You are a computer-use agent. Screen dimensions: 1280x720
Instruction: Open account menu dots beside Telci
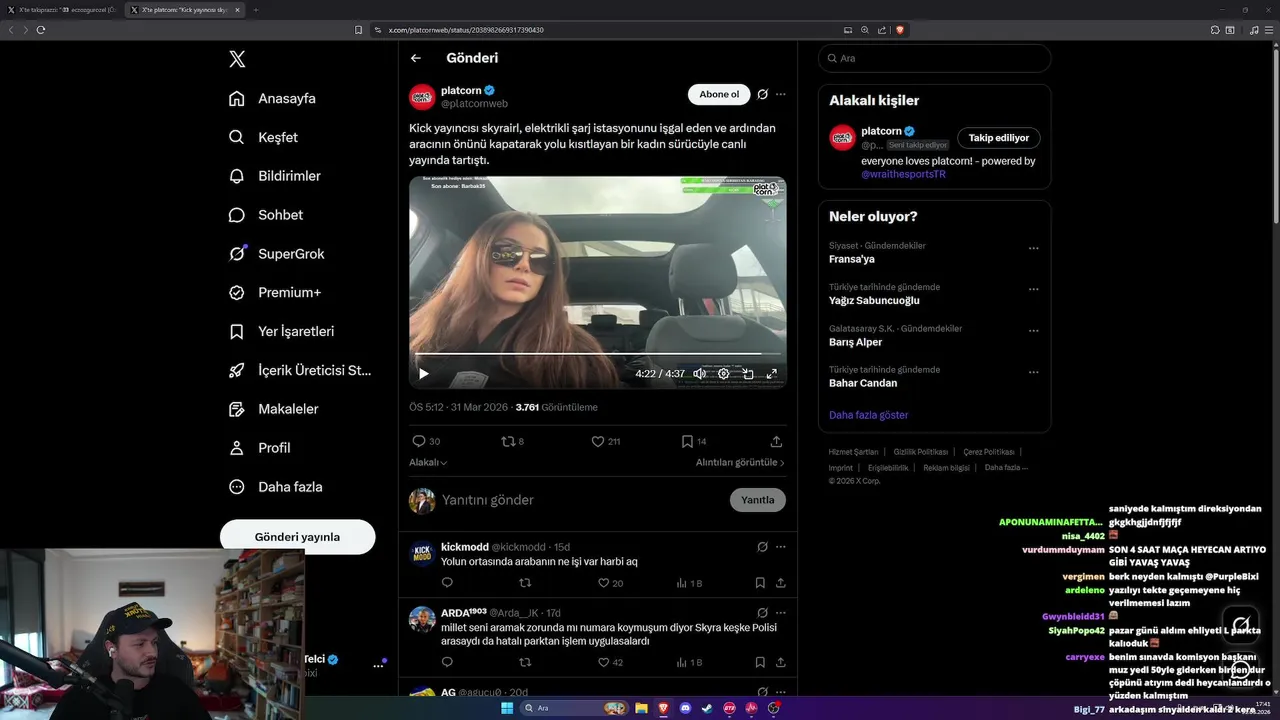pos(379,665)
